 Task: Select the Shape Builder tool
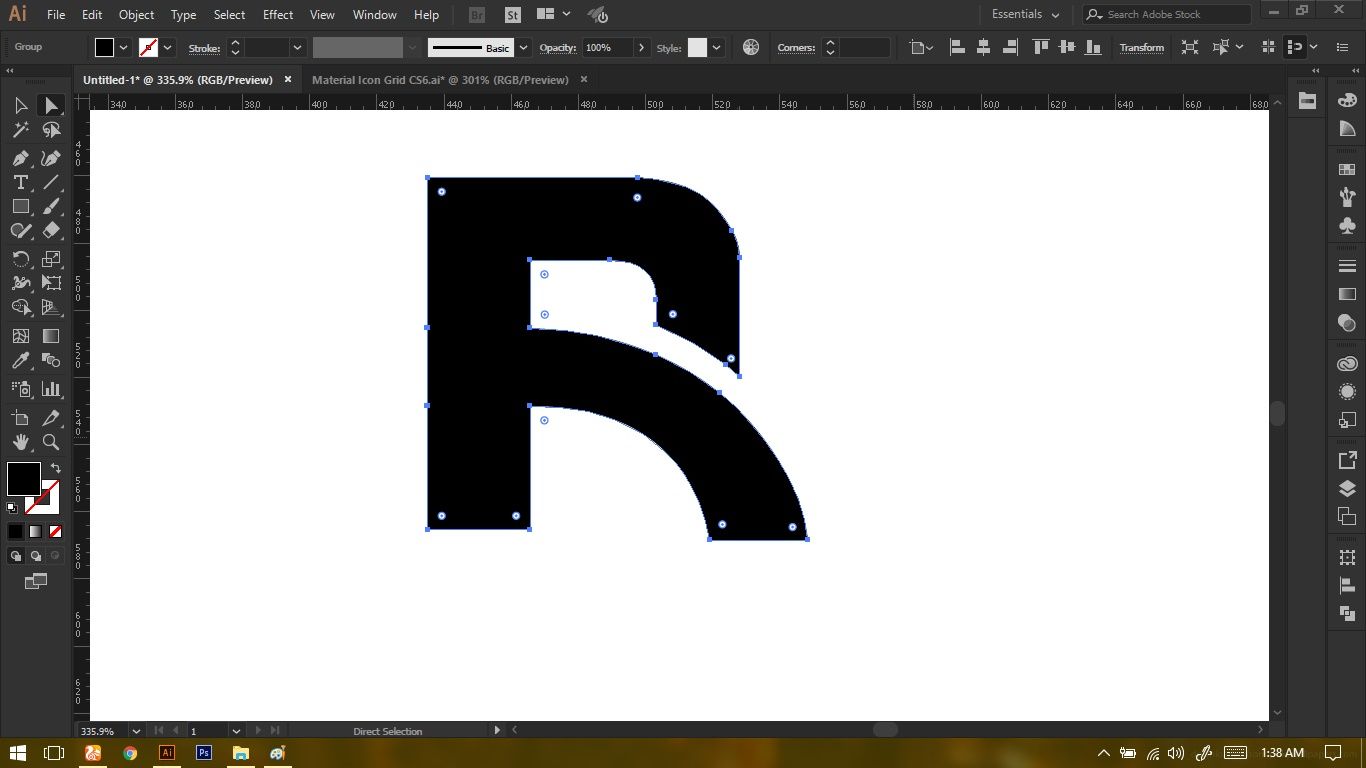[x=20, y=308]
